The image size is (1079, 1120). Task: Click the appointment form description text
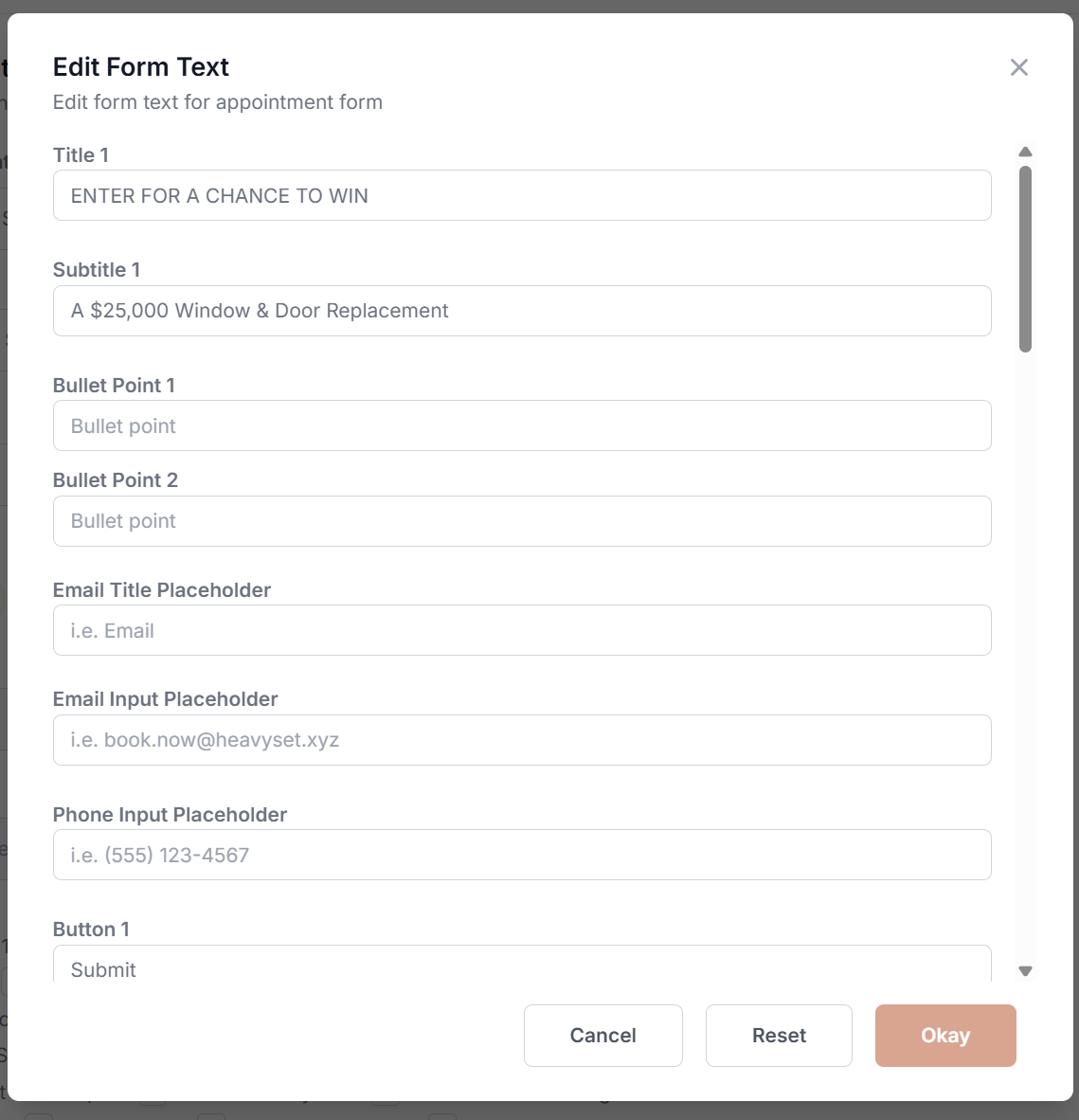tap(217, 101)
